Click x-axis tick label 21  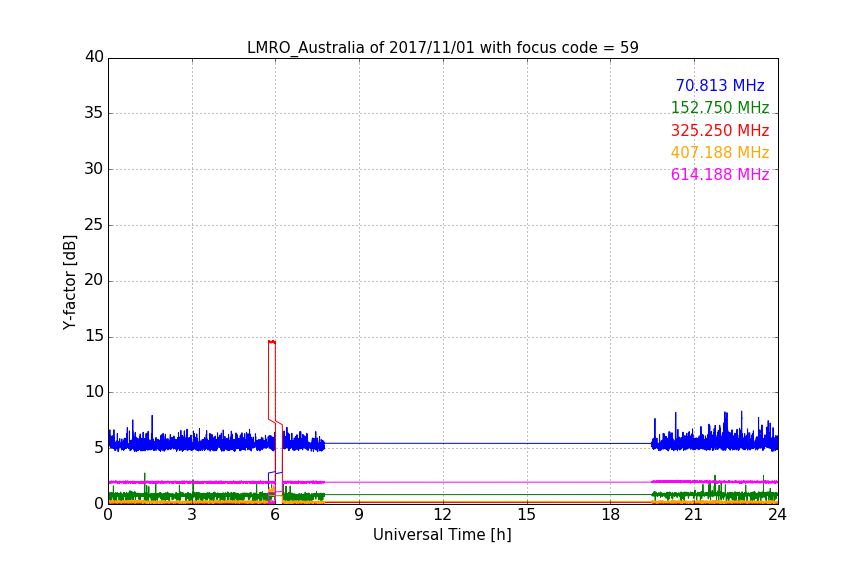pyautogui.click(x=694, y=515)
